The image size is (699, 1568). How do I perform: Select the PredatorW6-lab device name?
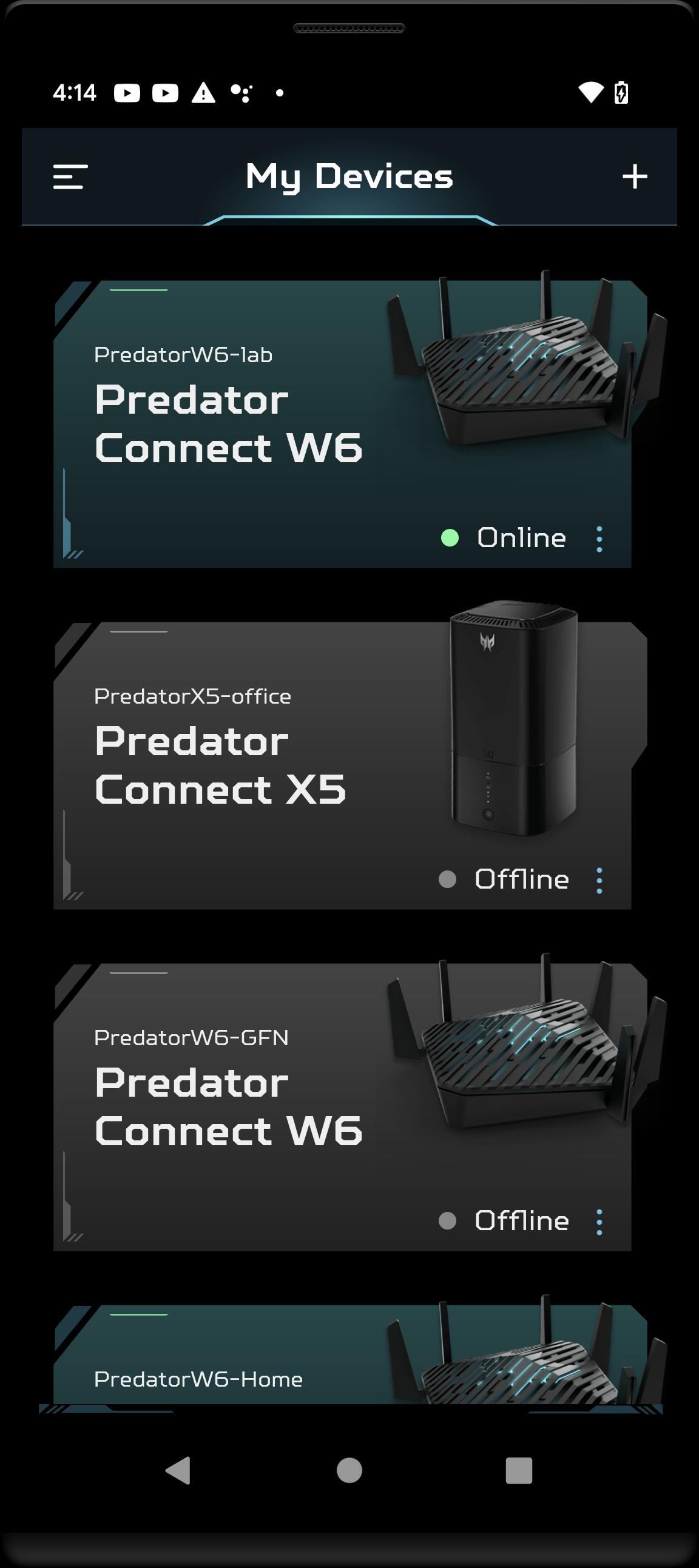pyautogui.click(x=183, y=354)
